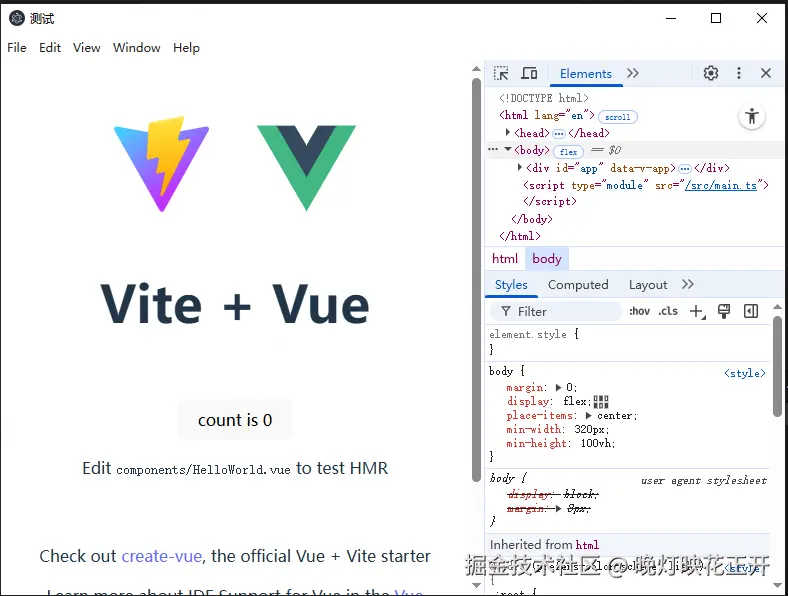This screenshot has height=596, width=788.
Task: Click the accessibility tree toggle button
Action: [x=752, y=117]
